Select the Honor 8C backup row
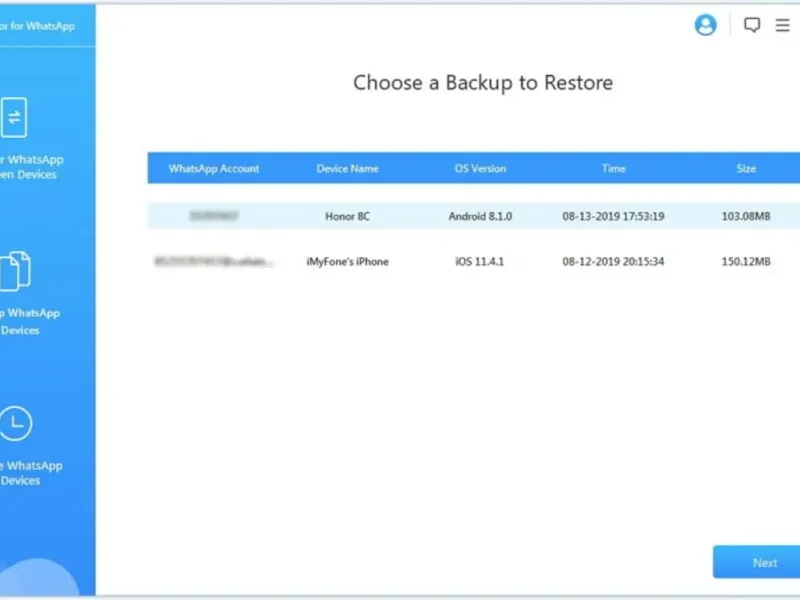800x600 pixels. pyautogui.click(x=474, y=216)
